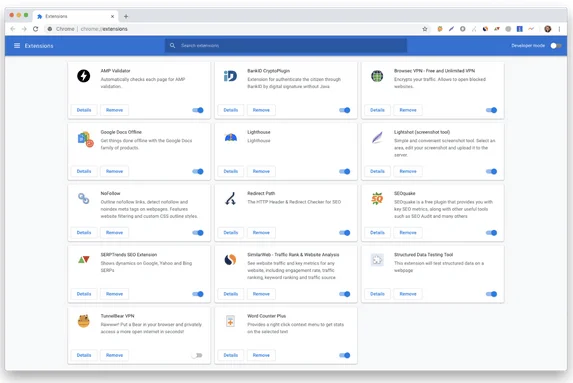Enable Developer mode toggle
Viewport: 573px width, 383px height.
(x=556, y=46)
